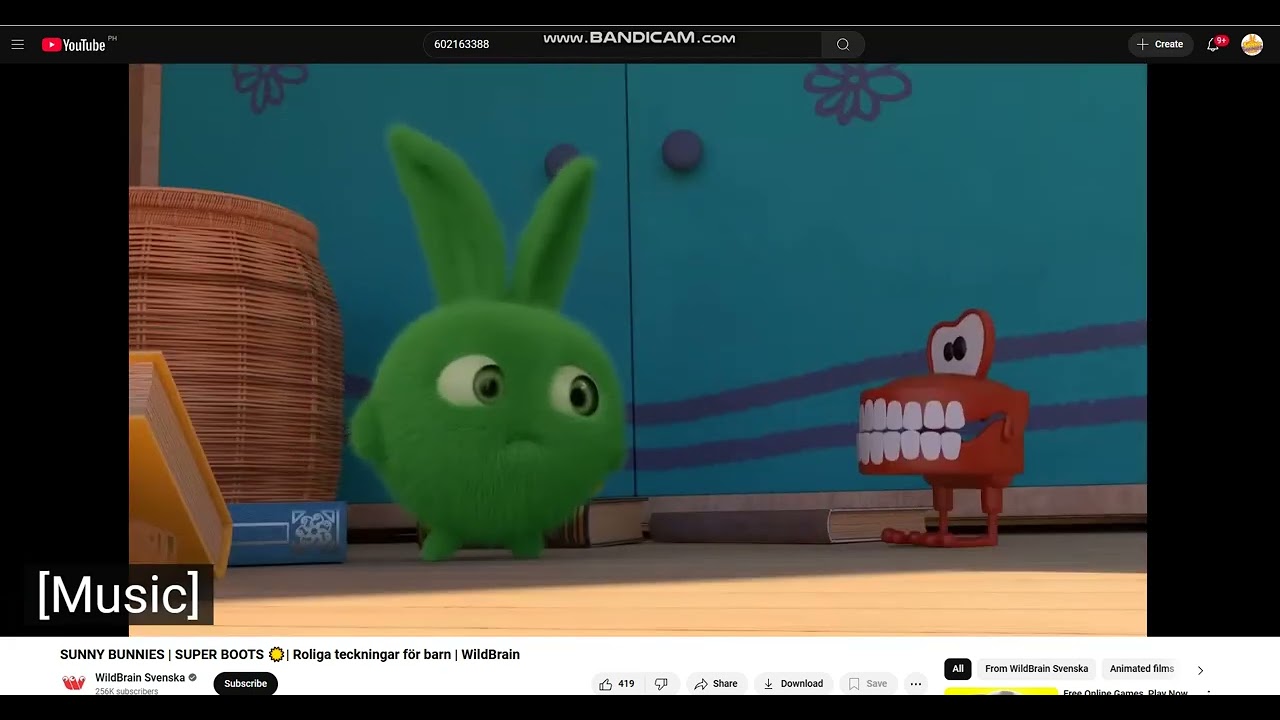This screenshot has width=1280, height=720.
Task: Like the video with 419 likes
Action: 616,684
